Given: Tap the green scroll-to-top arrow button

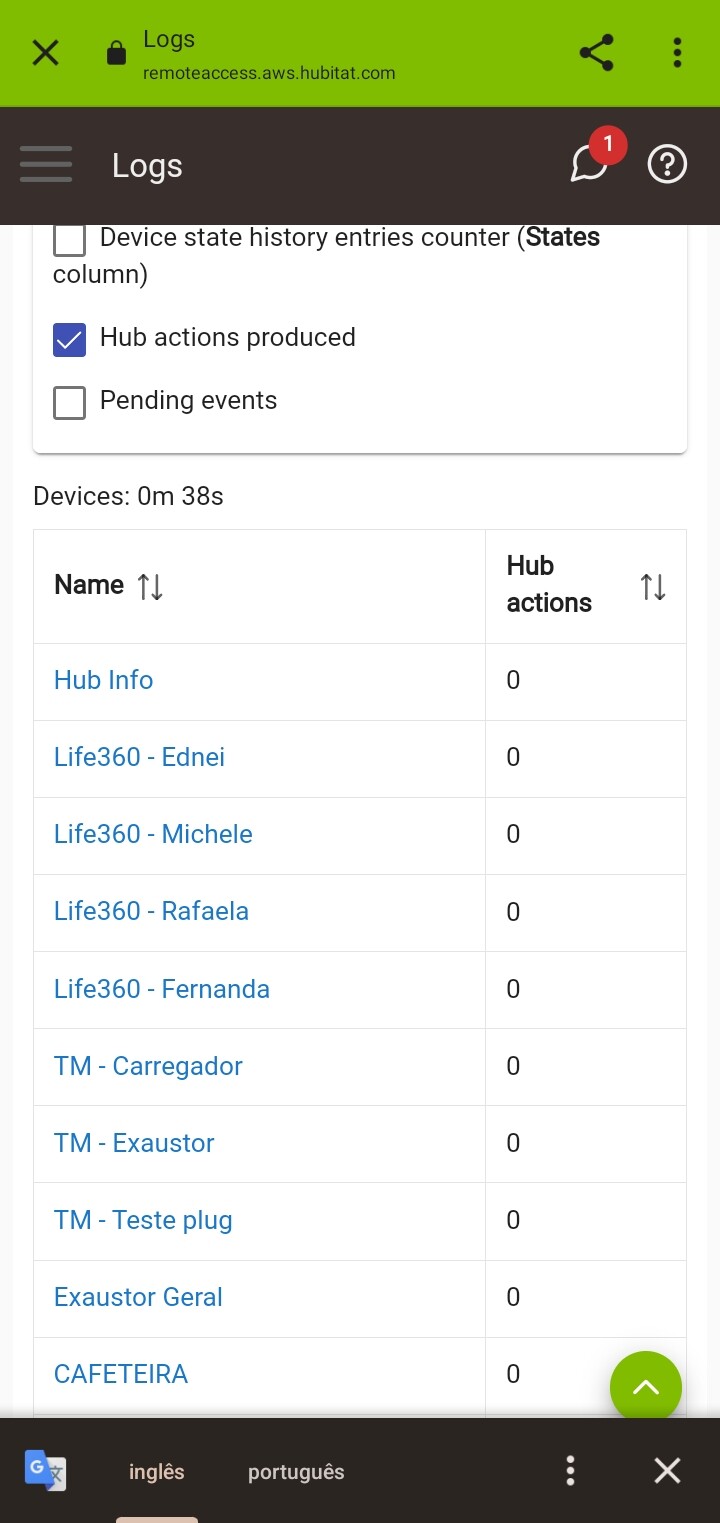Looking at the screenshot, I should tap(646, 1387).
